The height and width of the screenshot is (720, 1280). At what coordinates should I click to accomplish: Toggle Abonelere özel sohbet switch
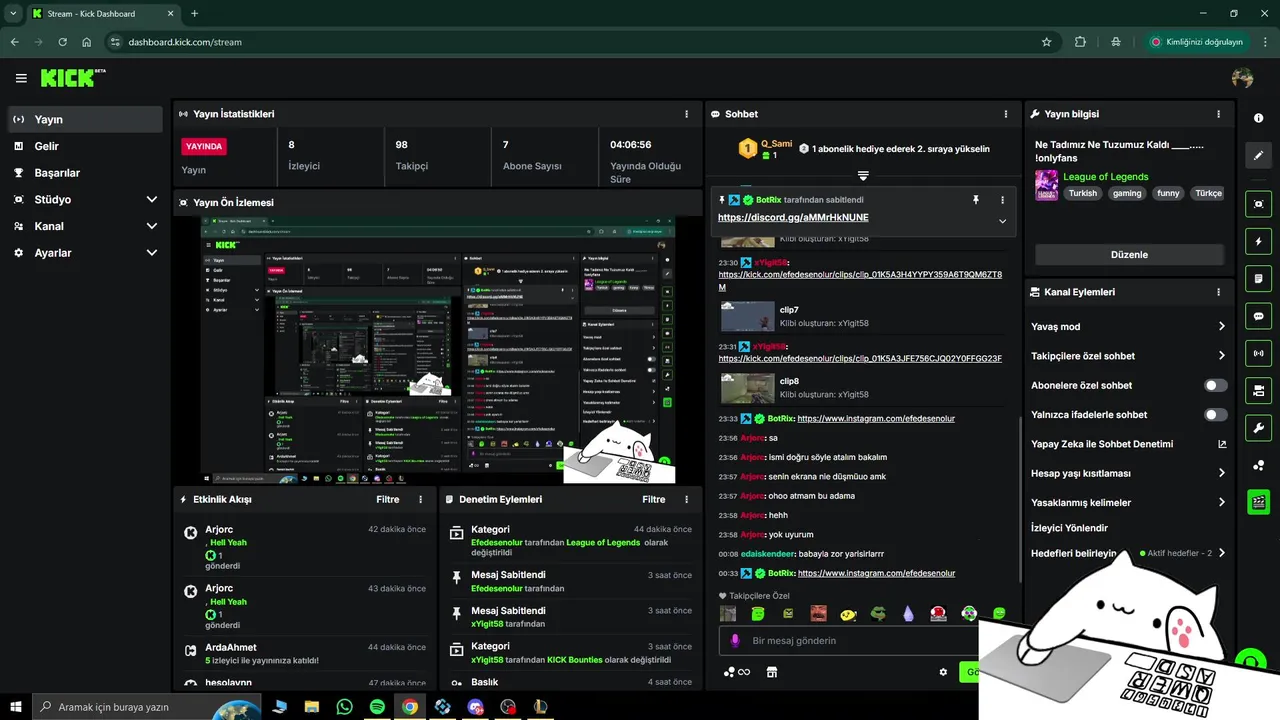point(1215,385)
